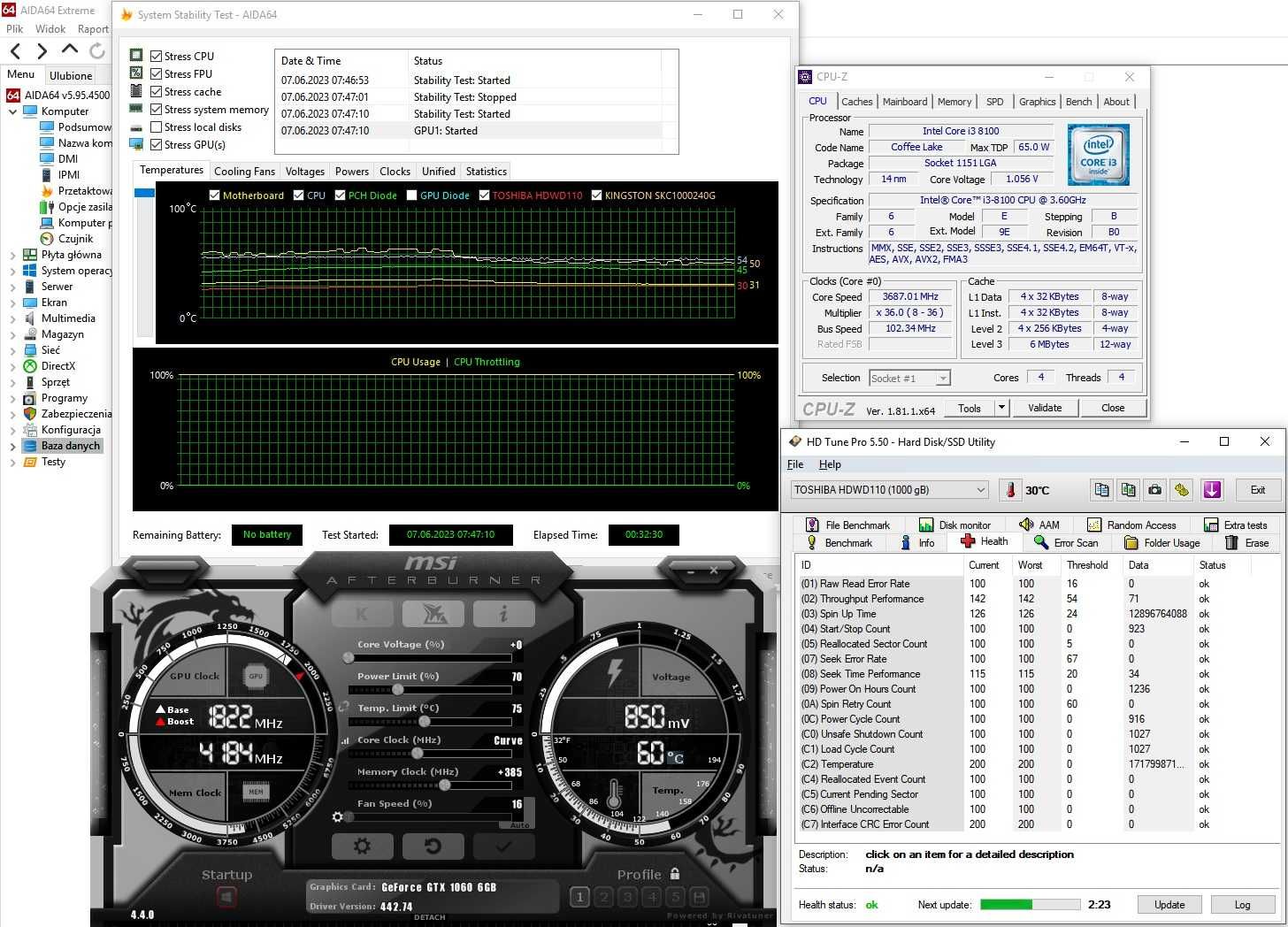This screenshot has height=927, width=1288.
Task: Click HD Tune options icon
Action: [x=1182, y=490]
